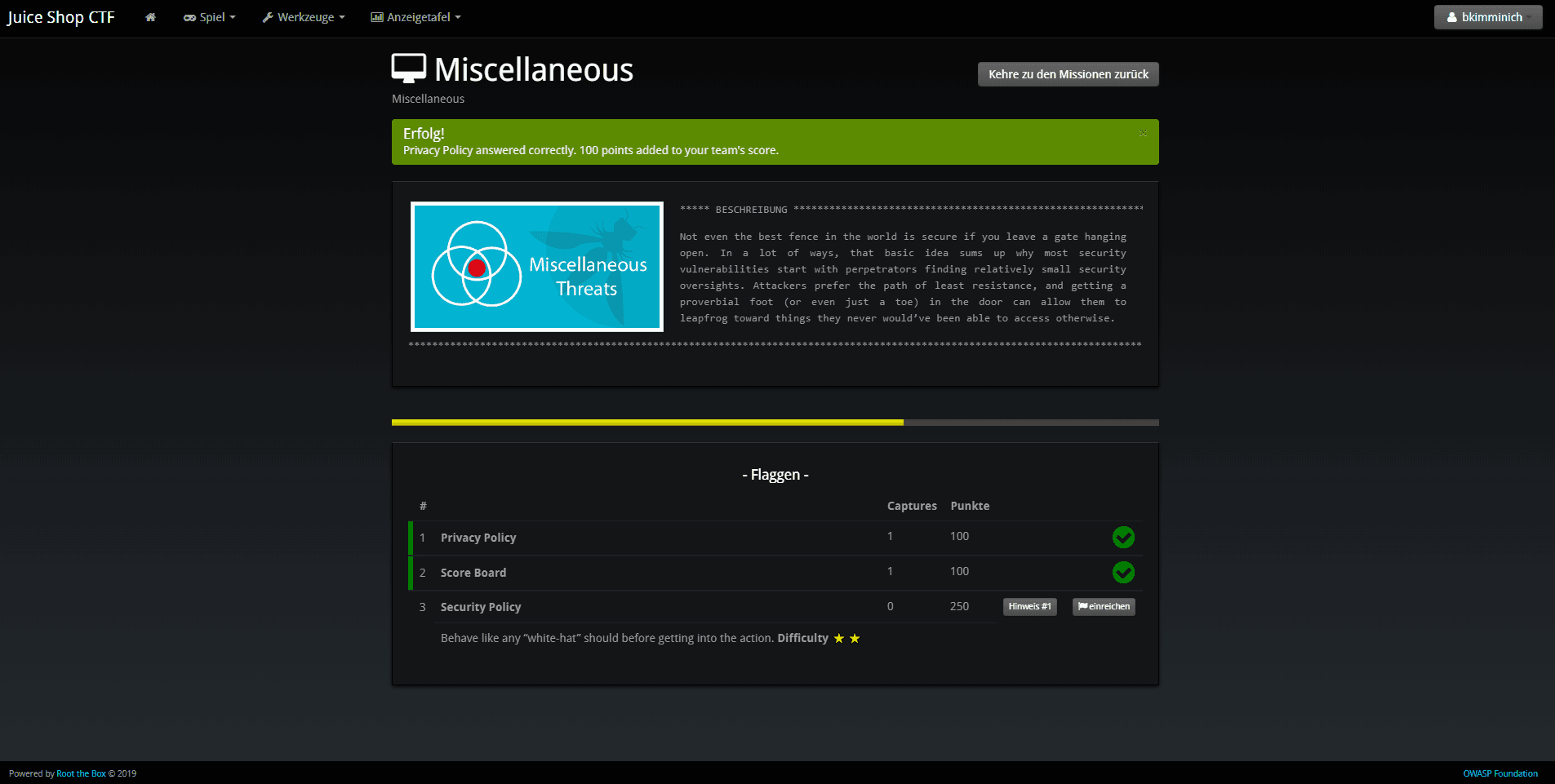
Task: Click the green checkmark for Score Board
Action: click(1123, 572)
